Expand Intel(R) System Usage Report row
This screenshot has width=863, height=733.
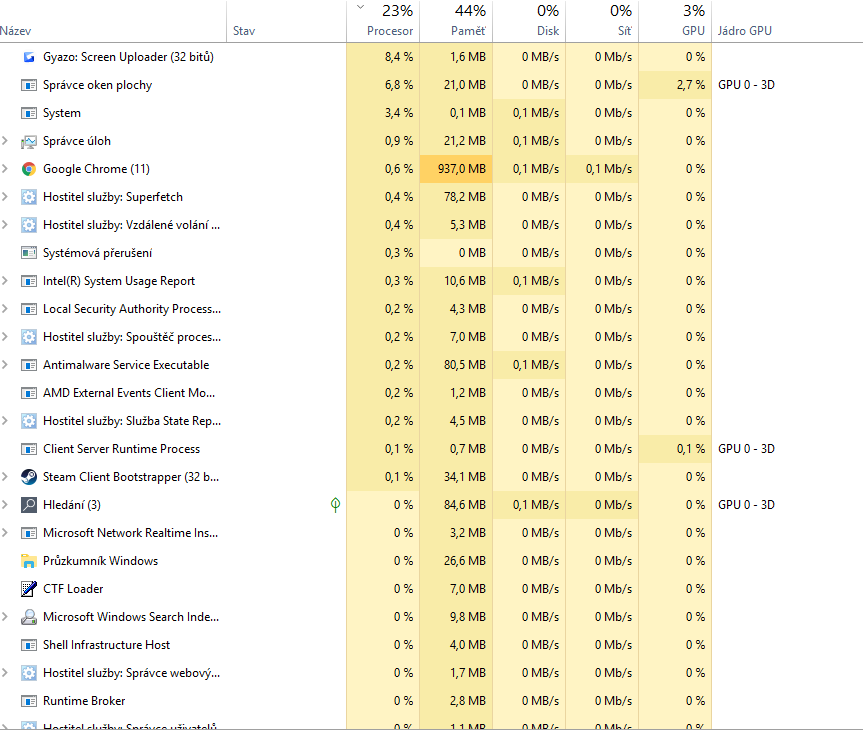(5, 281)
